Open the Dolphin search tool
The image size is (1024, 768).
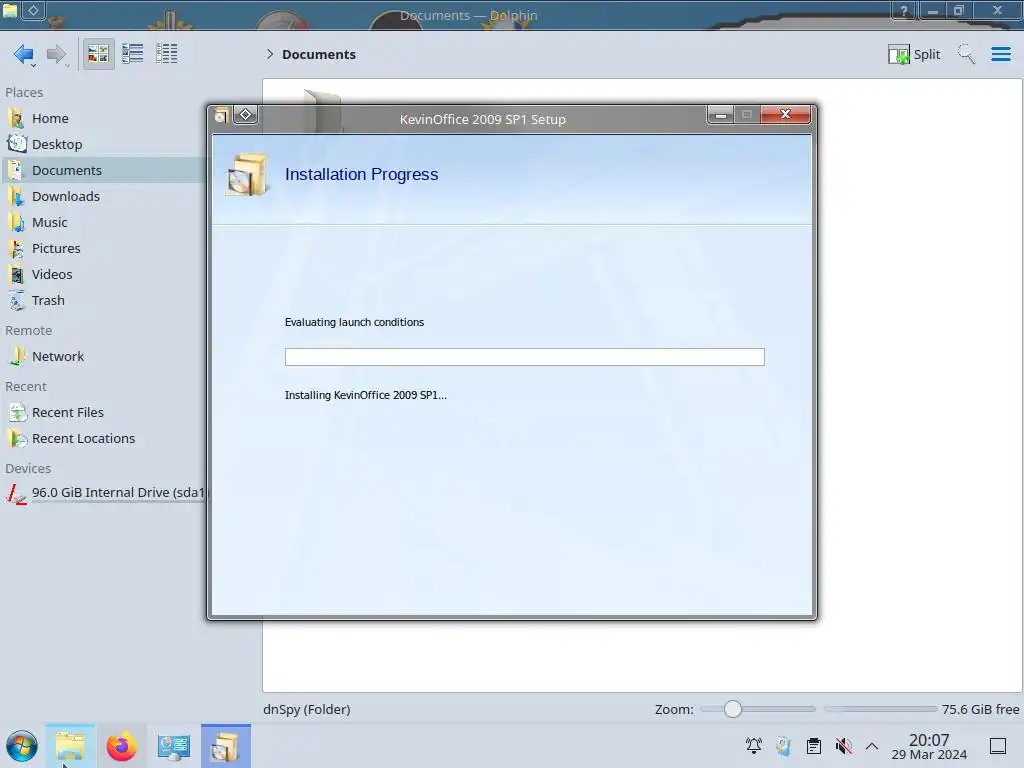pos(966,54)
